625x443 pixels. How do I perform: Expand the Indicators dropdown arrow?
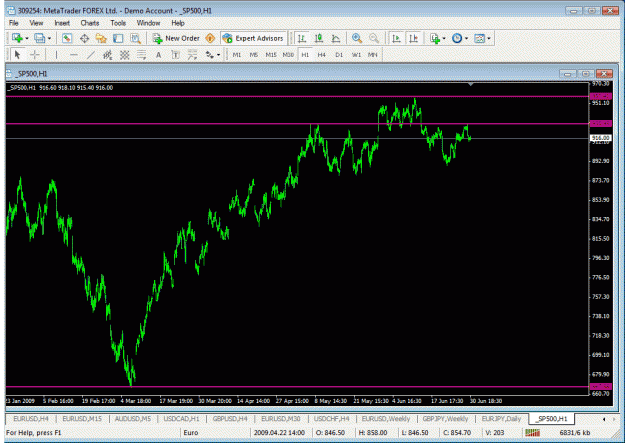444,39
